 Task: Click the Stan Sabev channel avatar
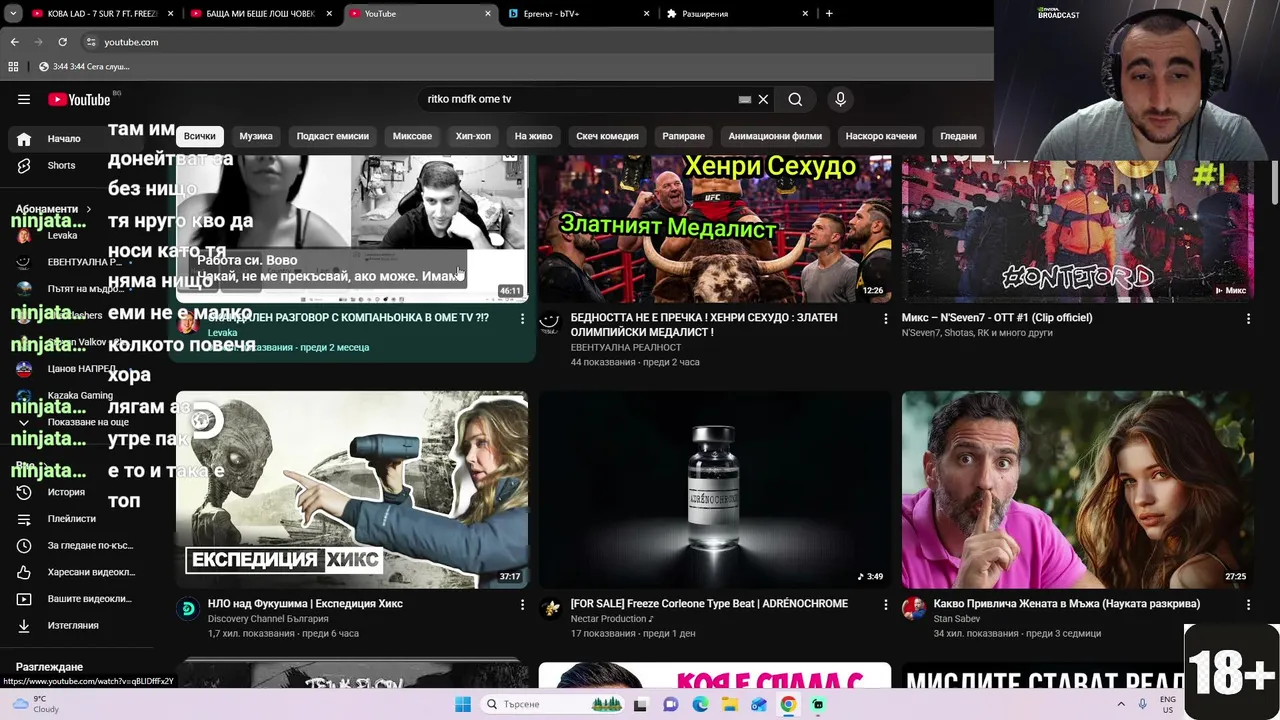(914, 608)
